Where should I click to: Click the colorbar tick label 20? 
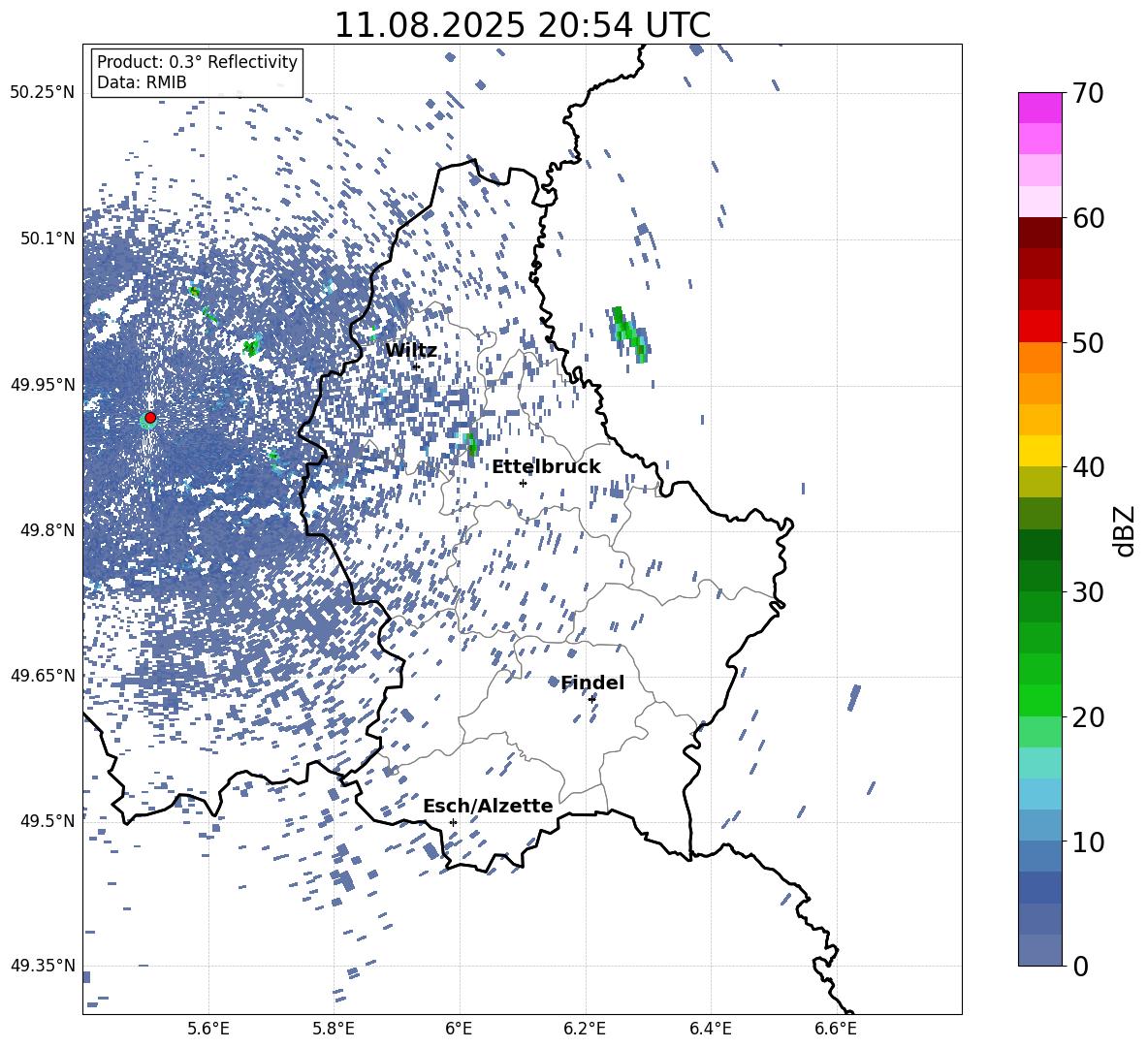[x=1088, y=717]
